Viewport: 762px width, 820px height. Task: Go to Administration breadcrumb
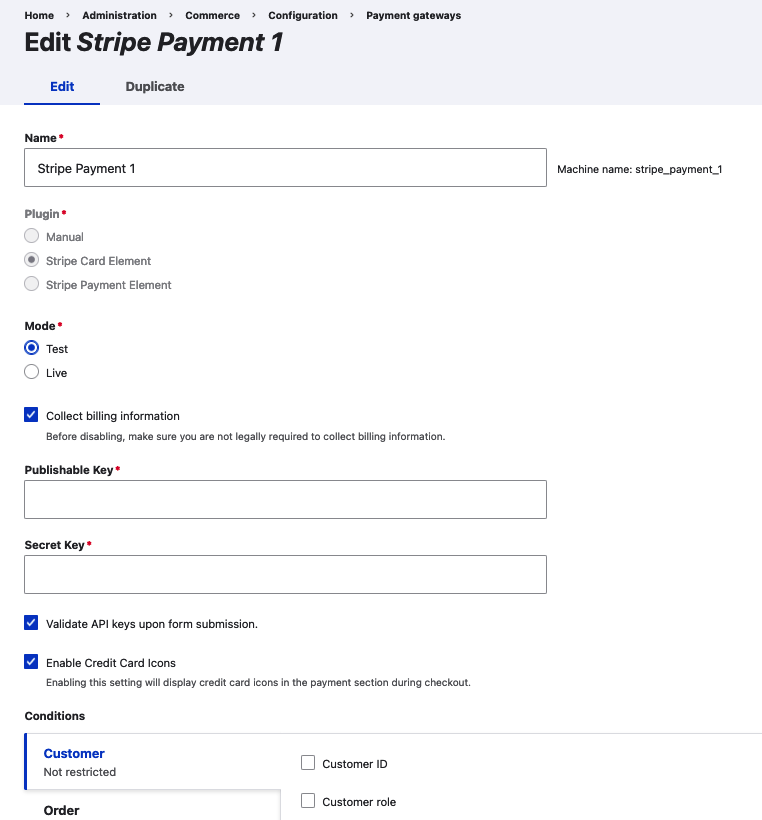(x=119, y=16)
